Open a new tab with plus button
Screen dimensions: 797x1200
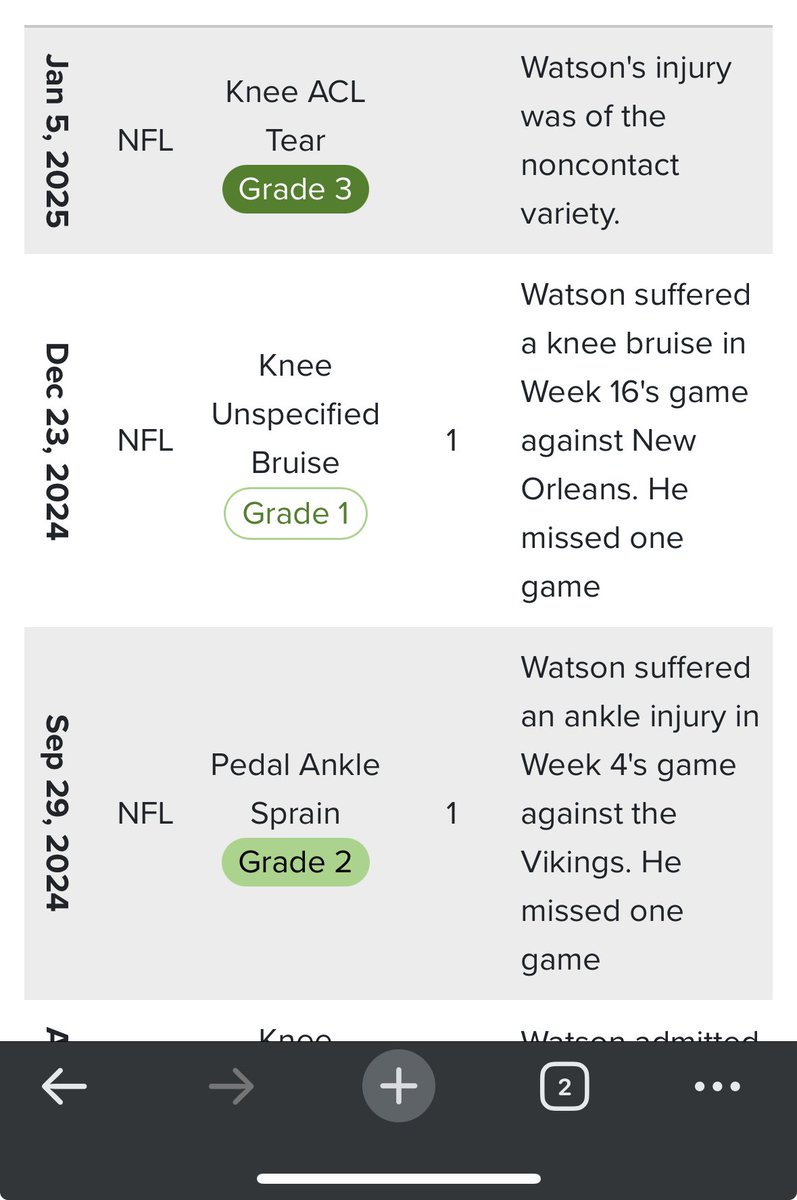(398, 1086)
